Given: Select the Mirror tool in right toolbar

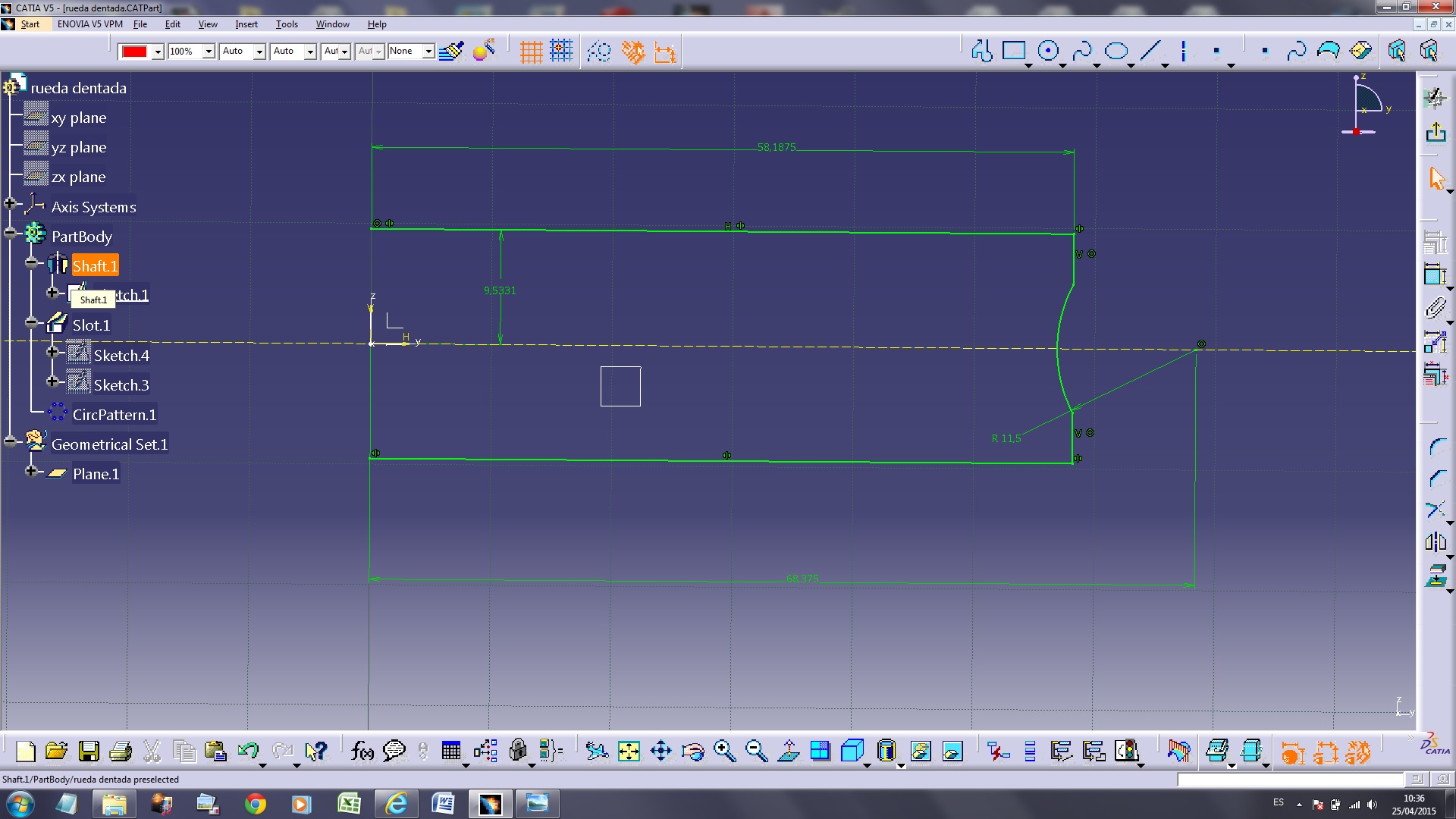Looking at the screenshot, I should 1436,541.
